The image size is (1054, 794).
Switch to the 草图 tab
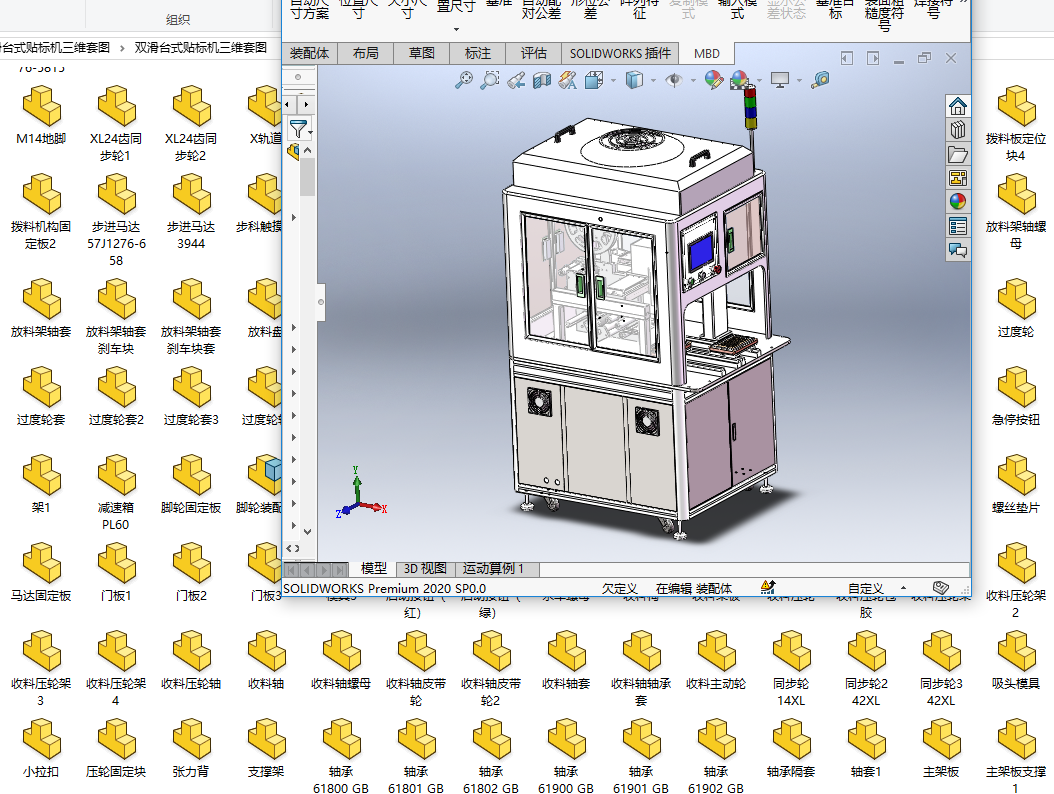point(422,54)
